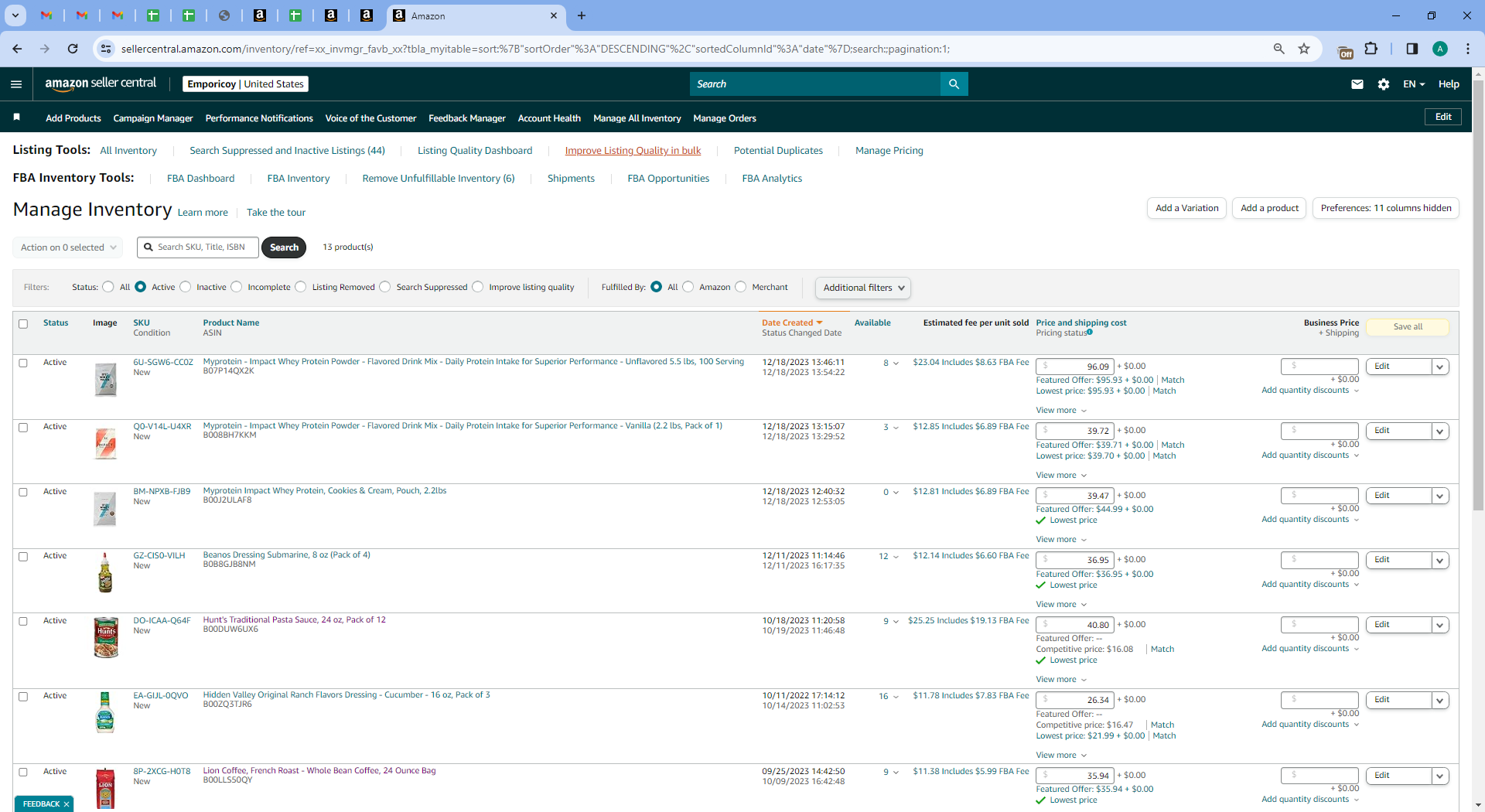The image size is (1485, 812).
Task: Select Fulfilled By Amazon radio button
Action: click(688, 287)
